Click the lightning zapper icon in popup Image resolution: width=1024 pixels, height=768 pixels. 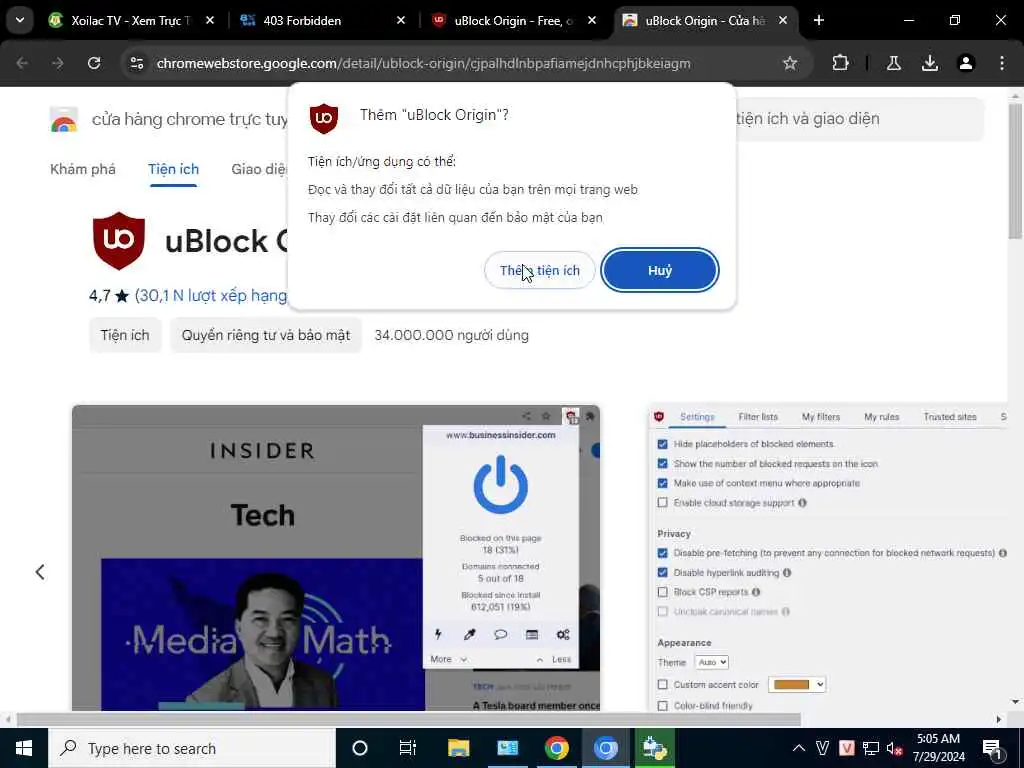438,634
